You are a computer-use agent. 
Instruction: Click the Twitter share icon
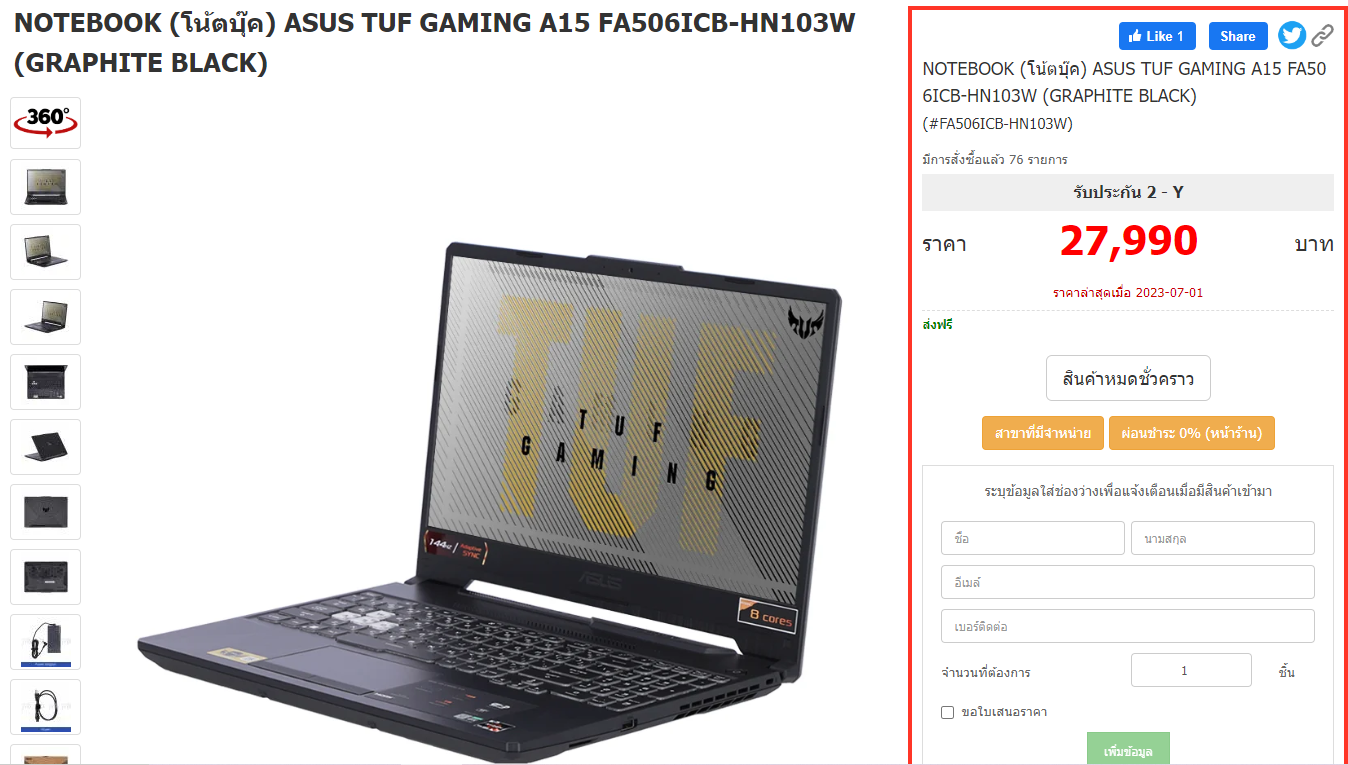click(x=1292, y=36)
